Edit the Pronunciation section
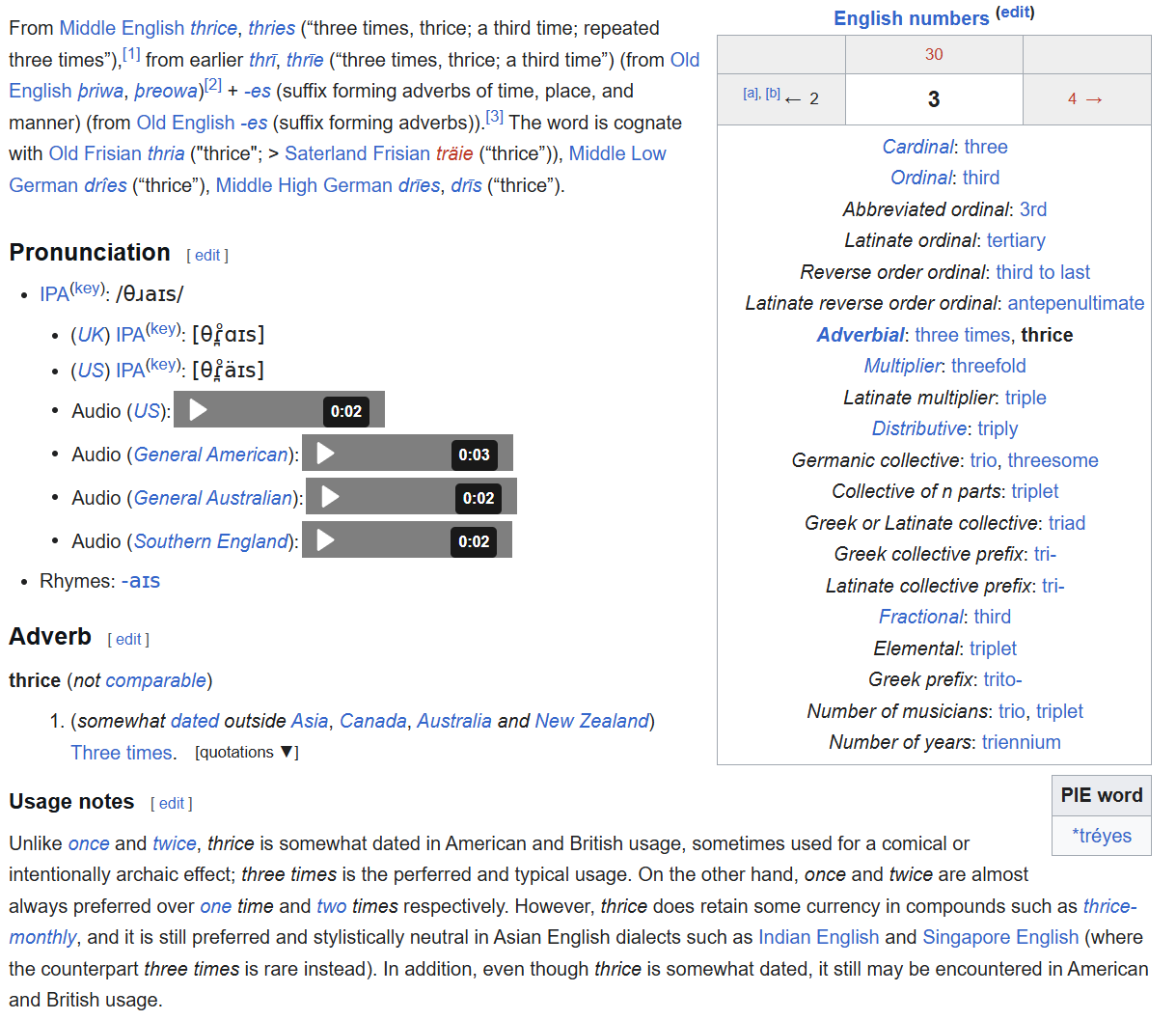The width and height of the screenshot is (1176, 1020). pos(207,256)
